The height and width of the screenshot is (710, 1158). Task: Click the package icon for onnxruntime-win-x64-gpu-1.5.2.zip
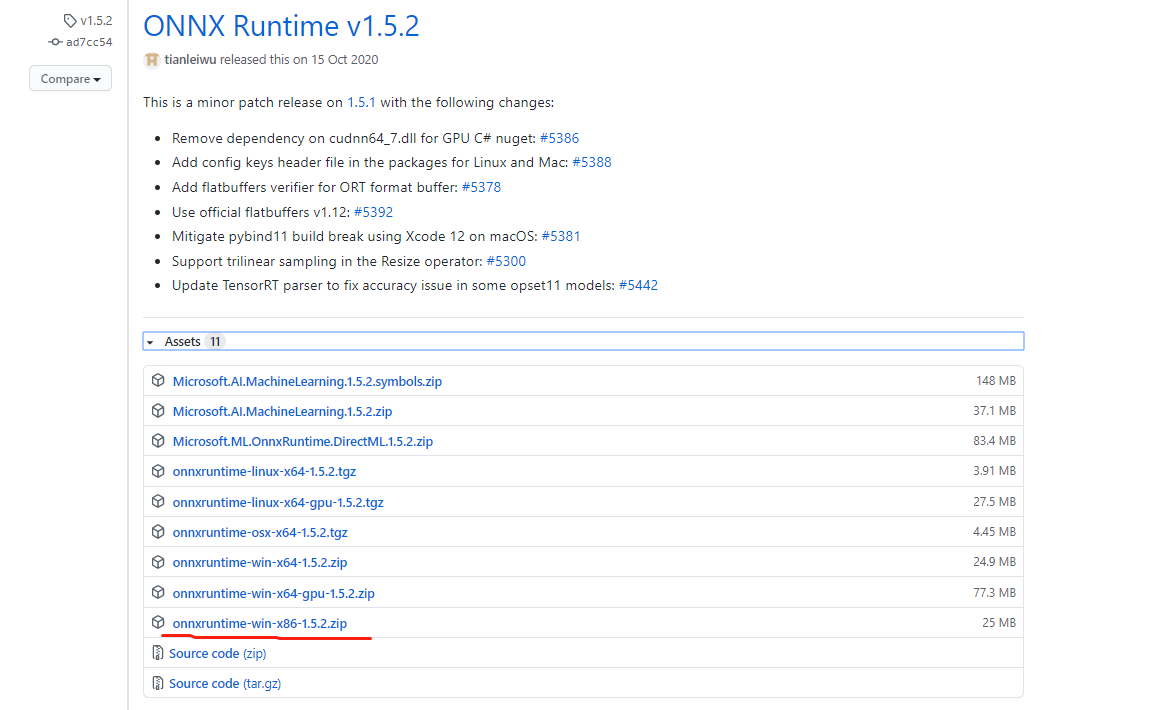pos(158,592)
